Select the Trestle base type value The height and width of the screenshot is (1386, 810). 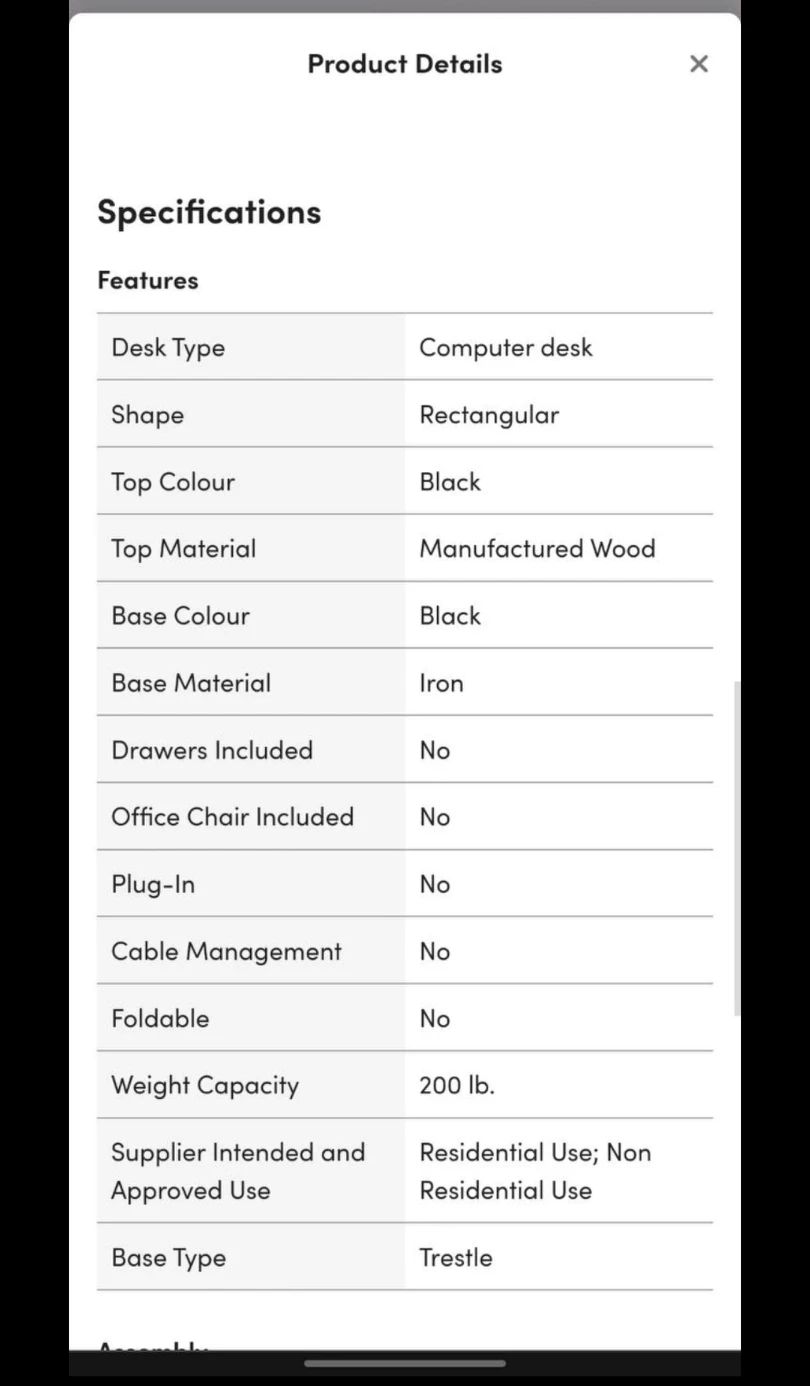[456, 1257]
